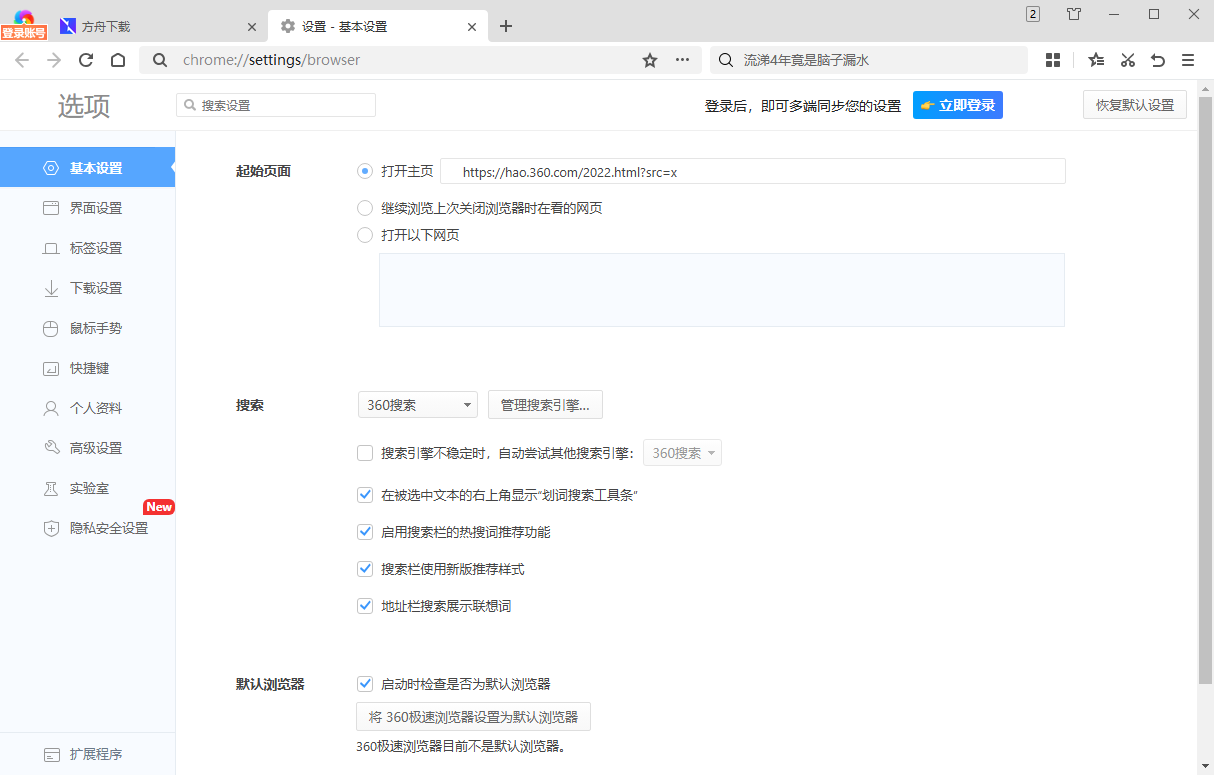Select 继续浏览上次关闭浏览器时在看的网页
Screen dimensions: 1214x775
(365, 208)
